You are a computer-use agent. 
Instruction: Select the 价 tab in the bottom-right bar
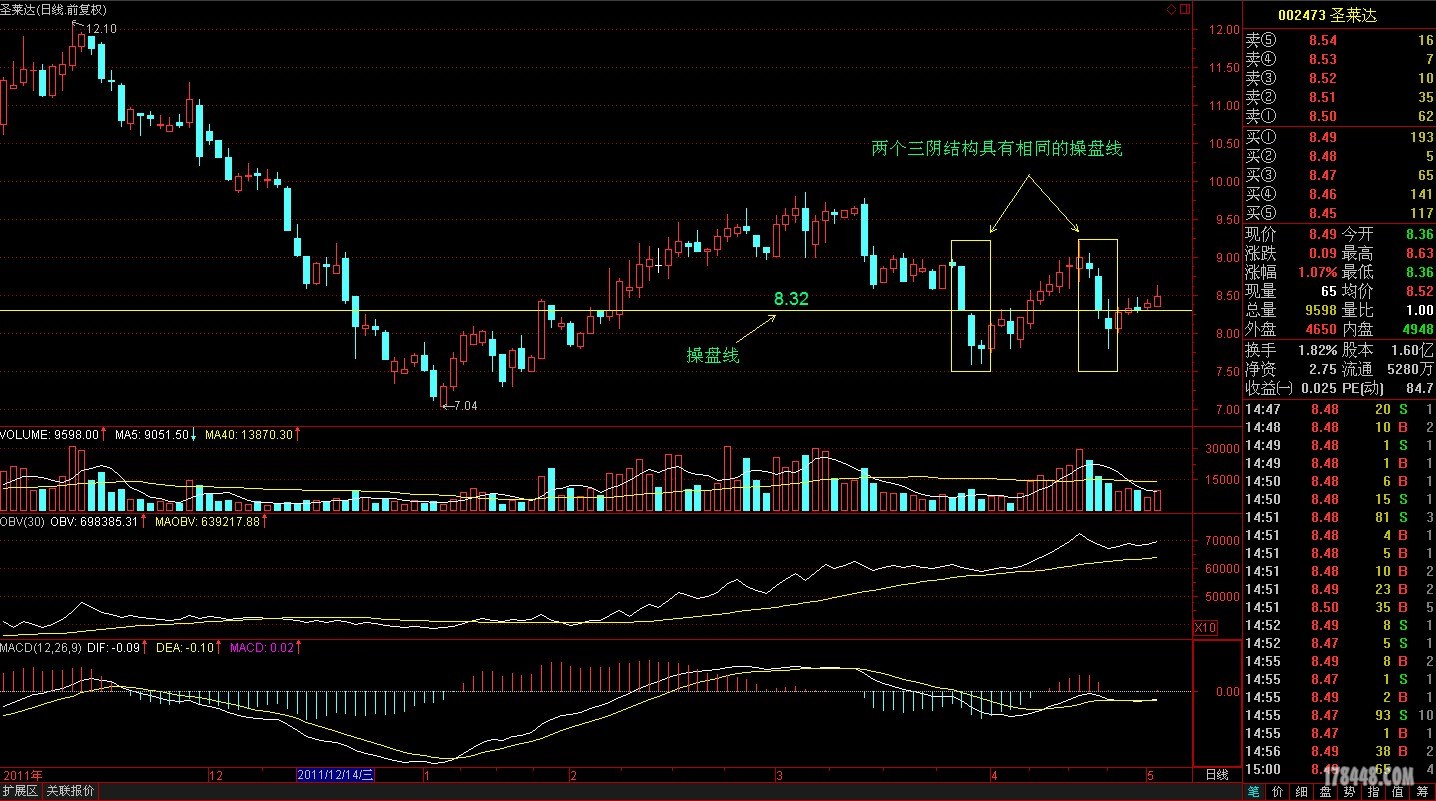(x=1277, y=792)
